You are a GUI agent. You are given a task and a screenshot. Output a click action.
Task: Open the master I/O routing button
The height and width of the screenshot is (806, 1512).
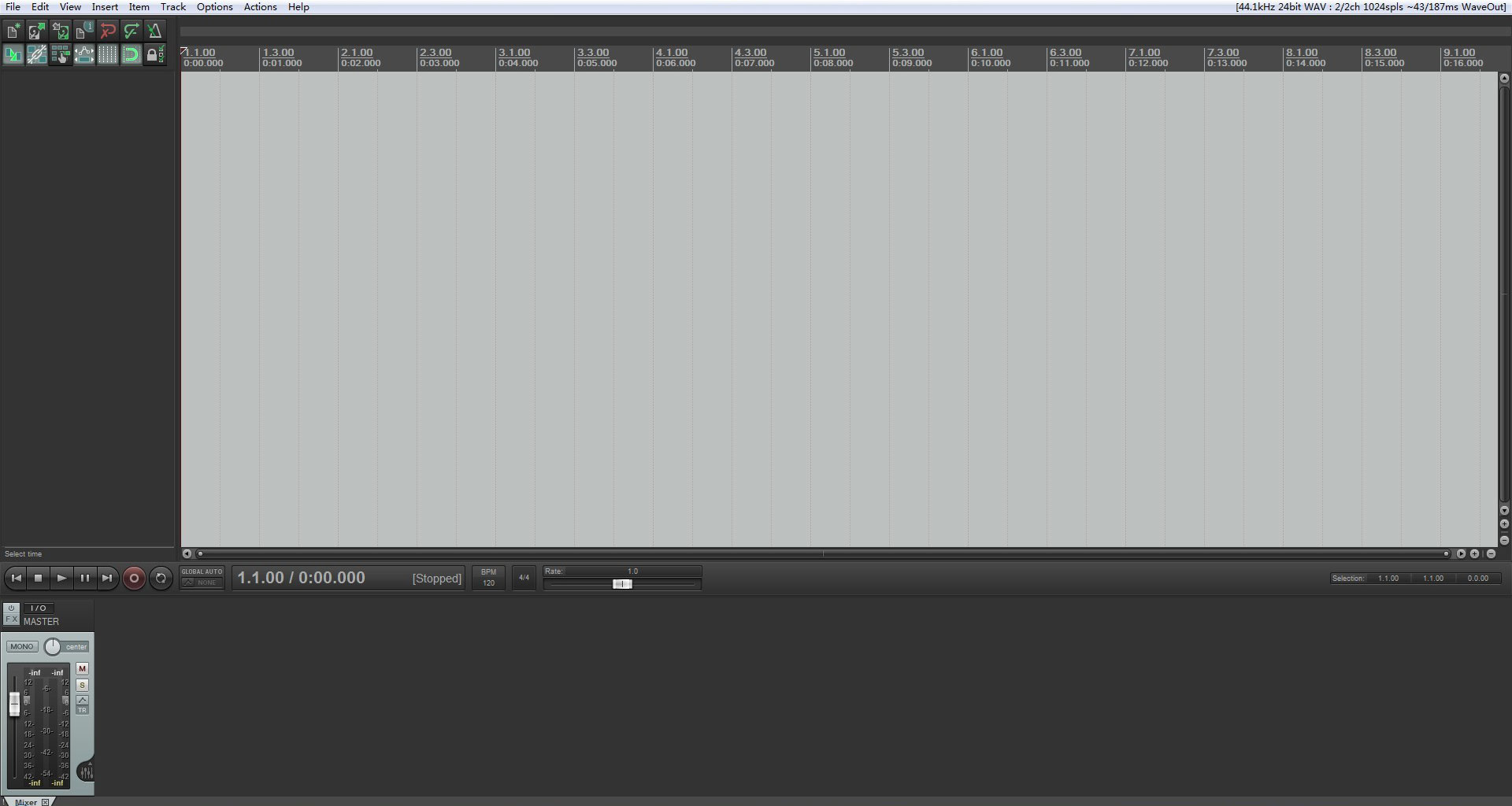pos(38,608)
